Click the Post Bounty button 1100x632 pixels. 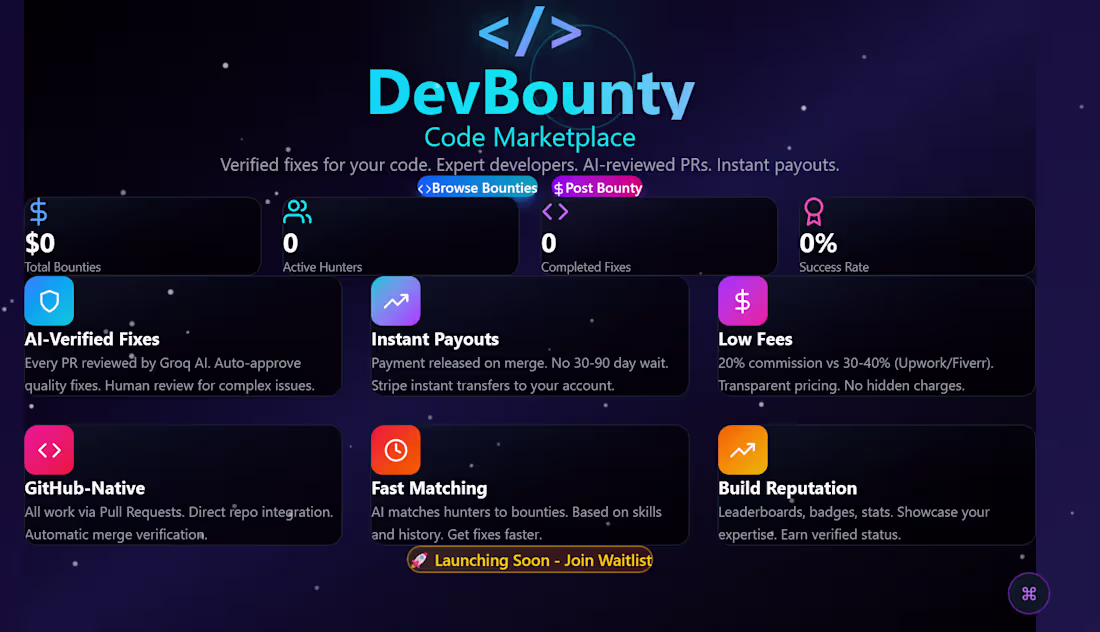click(x=597, y=187)
